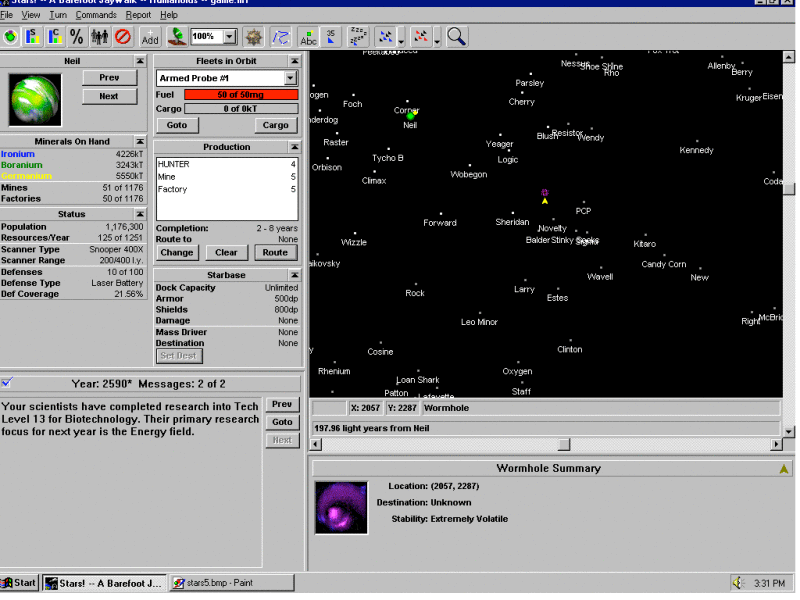Open the Turn menu
Screen dimensions: 800x600
58,15
